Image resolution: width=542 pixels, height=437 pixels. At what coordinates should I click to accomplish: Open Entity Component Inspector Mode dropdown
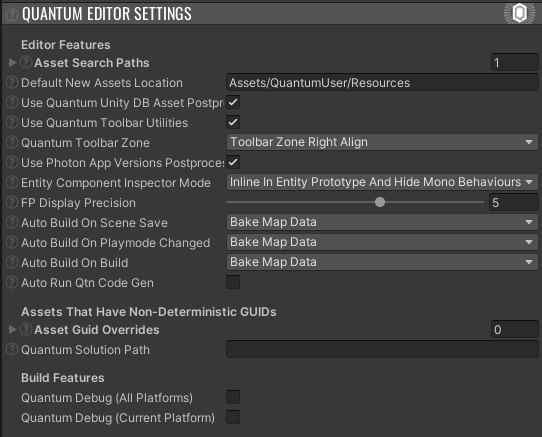(x=382, y=182)
